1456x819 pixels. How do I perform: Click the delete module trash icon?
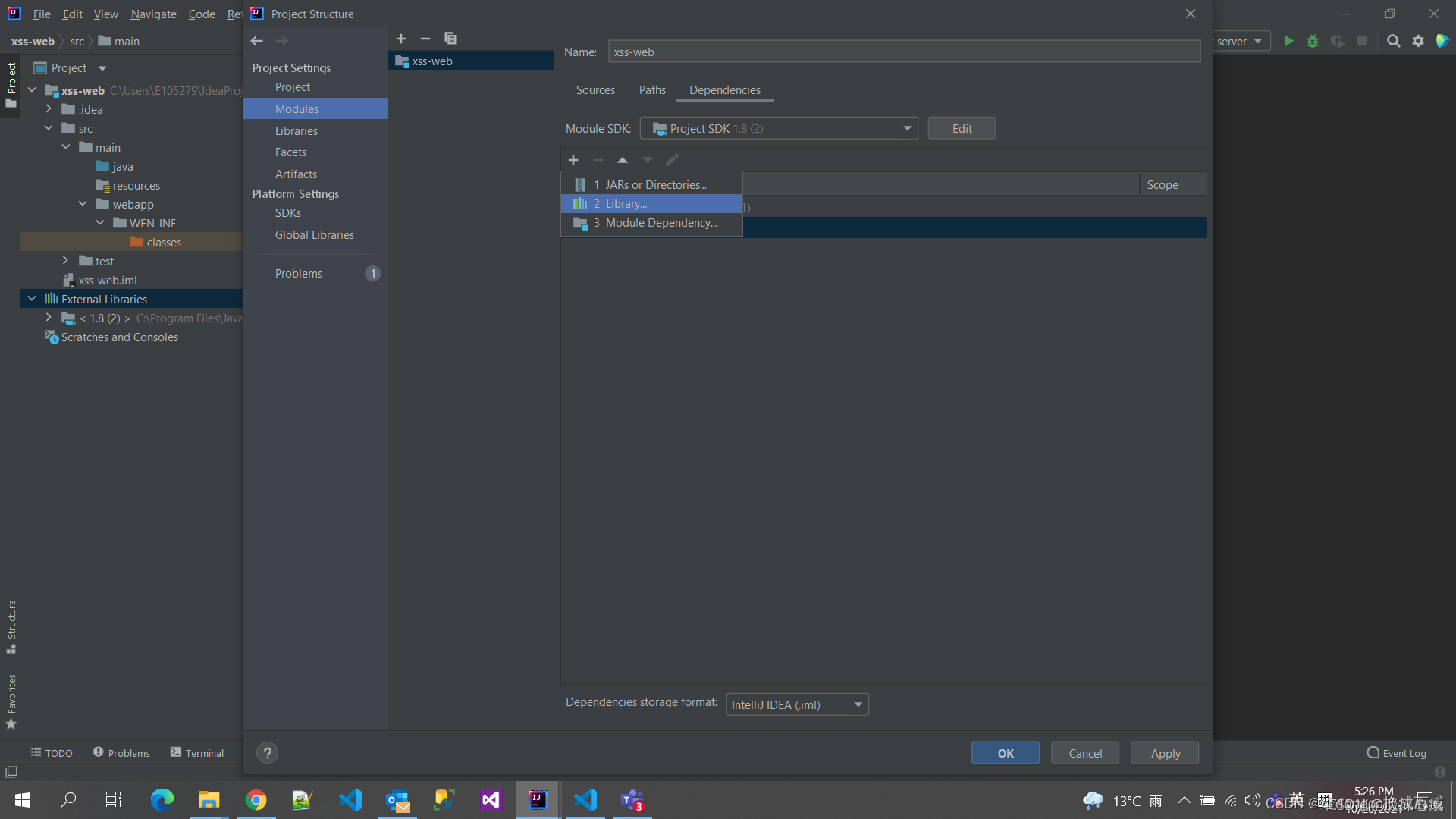(x=425, y=38)
